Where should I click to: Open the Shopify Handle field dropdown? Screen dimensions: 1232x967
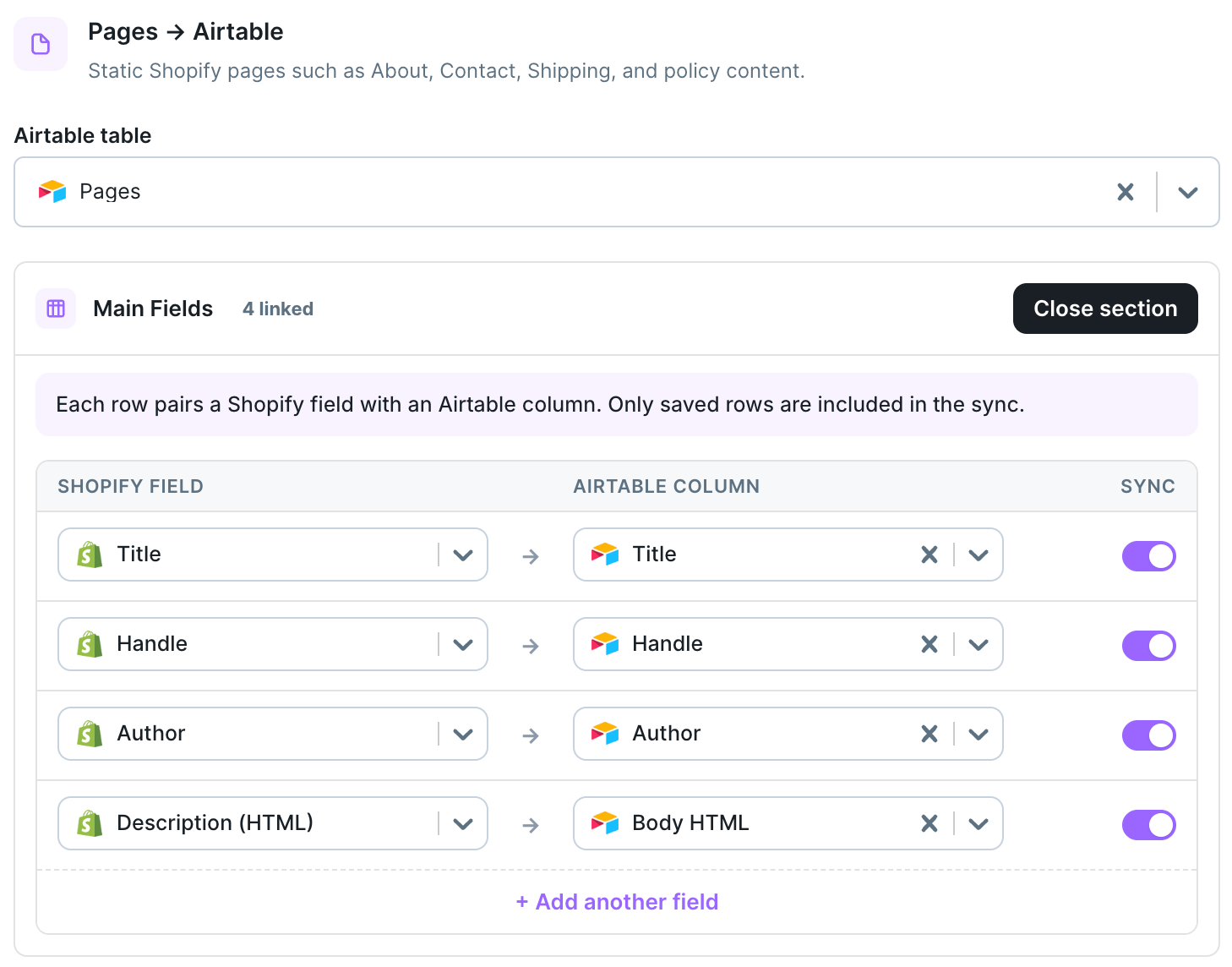tap(463, 645)
